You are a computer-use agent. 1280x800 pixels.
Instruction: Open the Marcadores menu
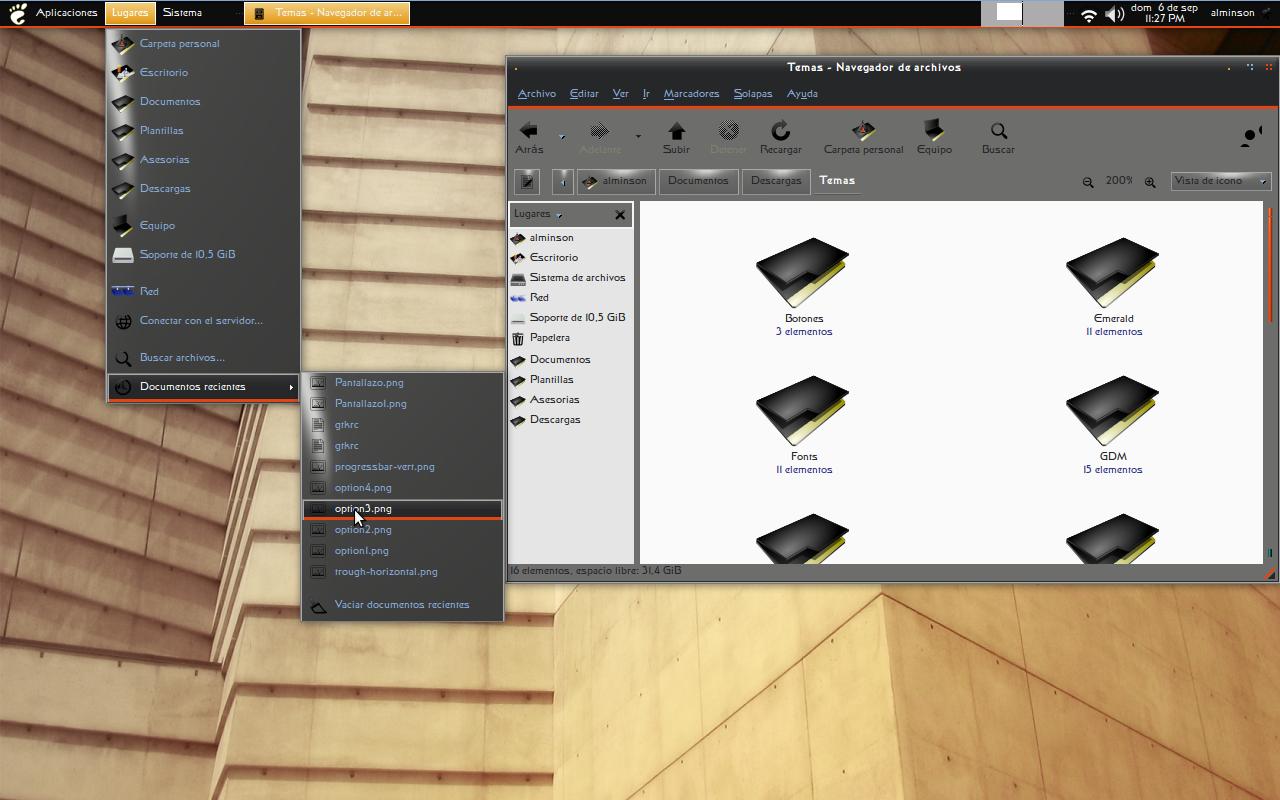pos(691,94)
